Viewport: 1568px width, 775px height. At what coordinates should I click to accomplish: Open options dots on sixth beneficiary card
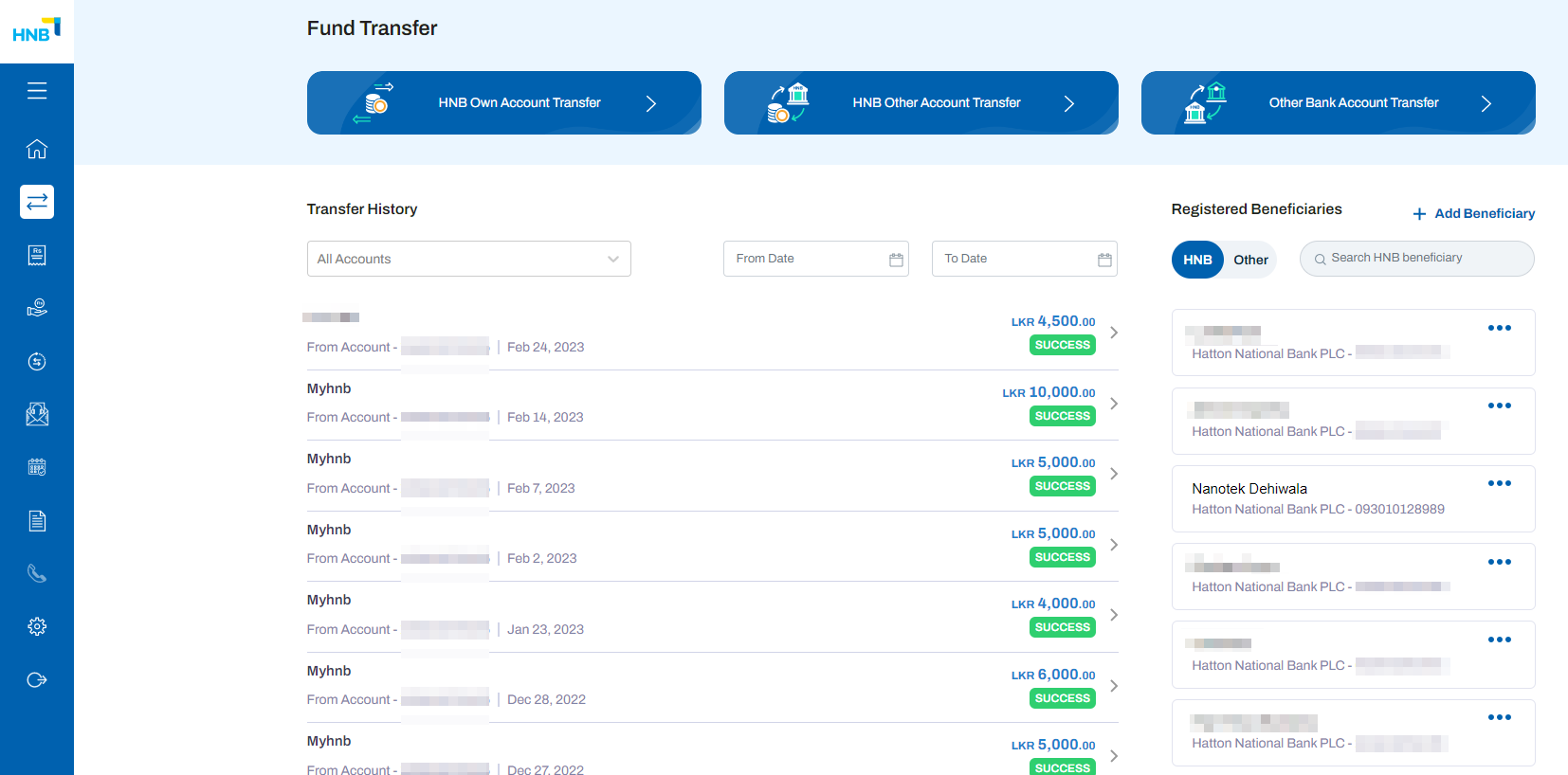tap(1500, 717)
